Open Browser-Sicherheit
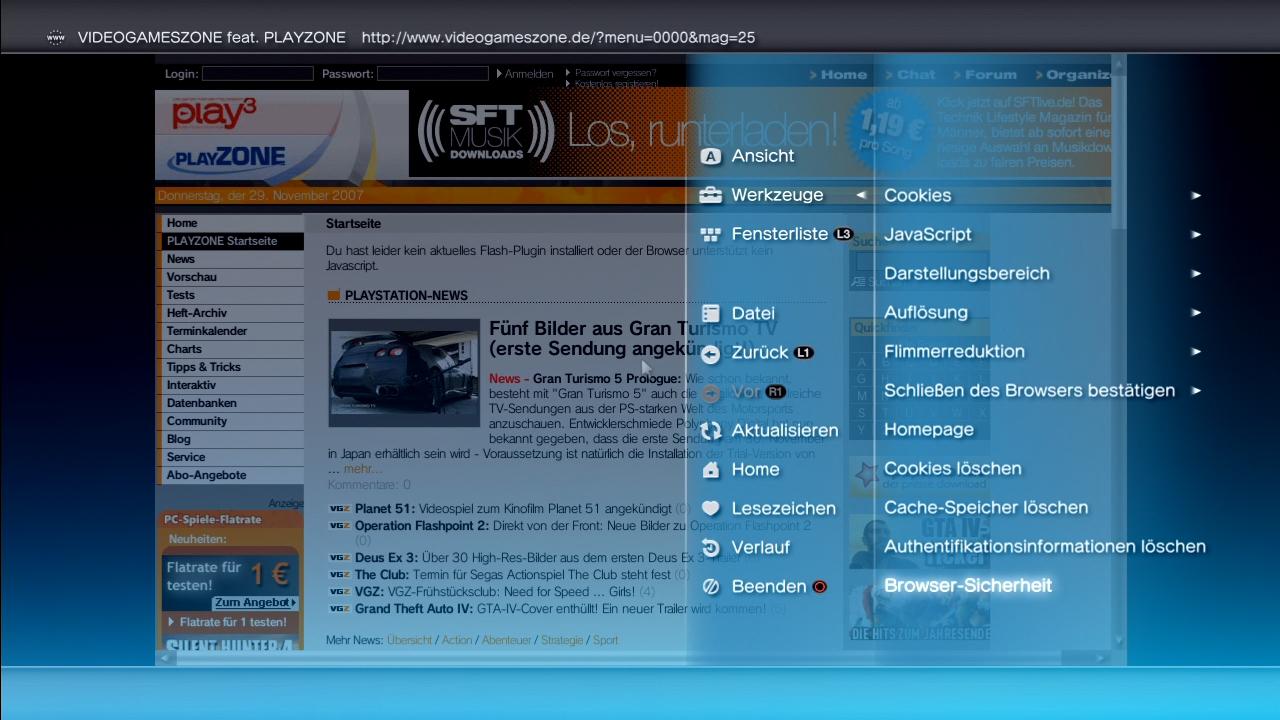The height and width of the screenshot is (720, 1280). pyautogui.click(x=967, y=586)
